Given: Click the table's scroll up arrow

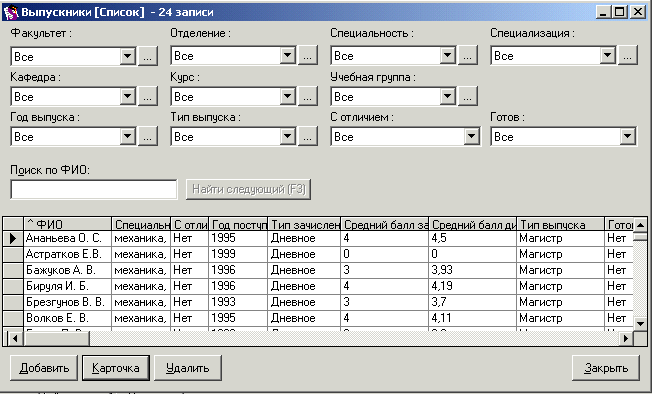Looking at the screenshot, I should 640,225.
